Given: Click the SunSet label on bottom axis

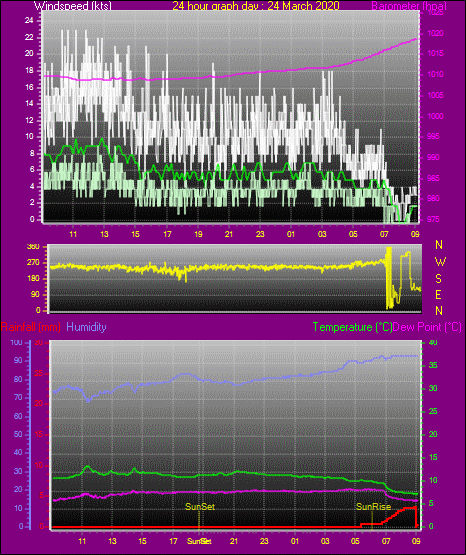Looking at the screenshot, I should [199, 541].
